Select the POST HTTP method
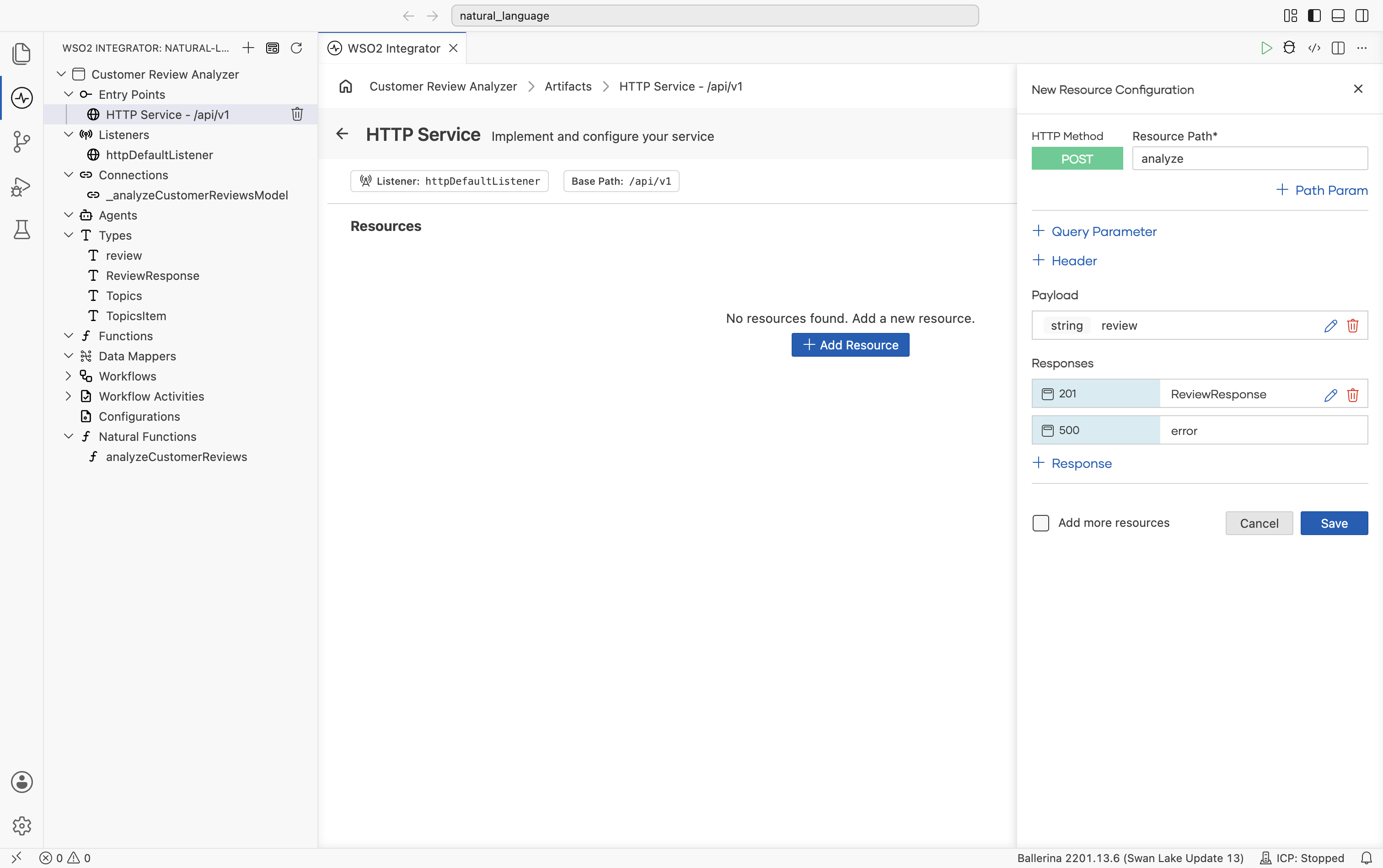The width and height of the screenshot is (1383, 868). 1077,158
